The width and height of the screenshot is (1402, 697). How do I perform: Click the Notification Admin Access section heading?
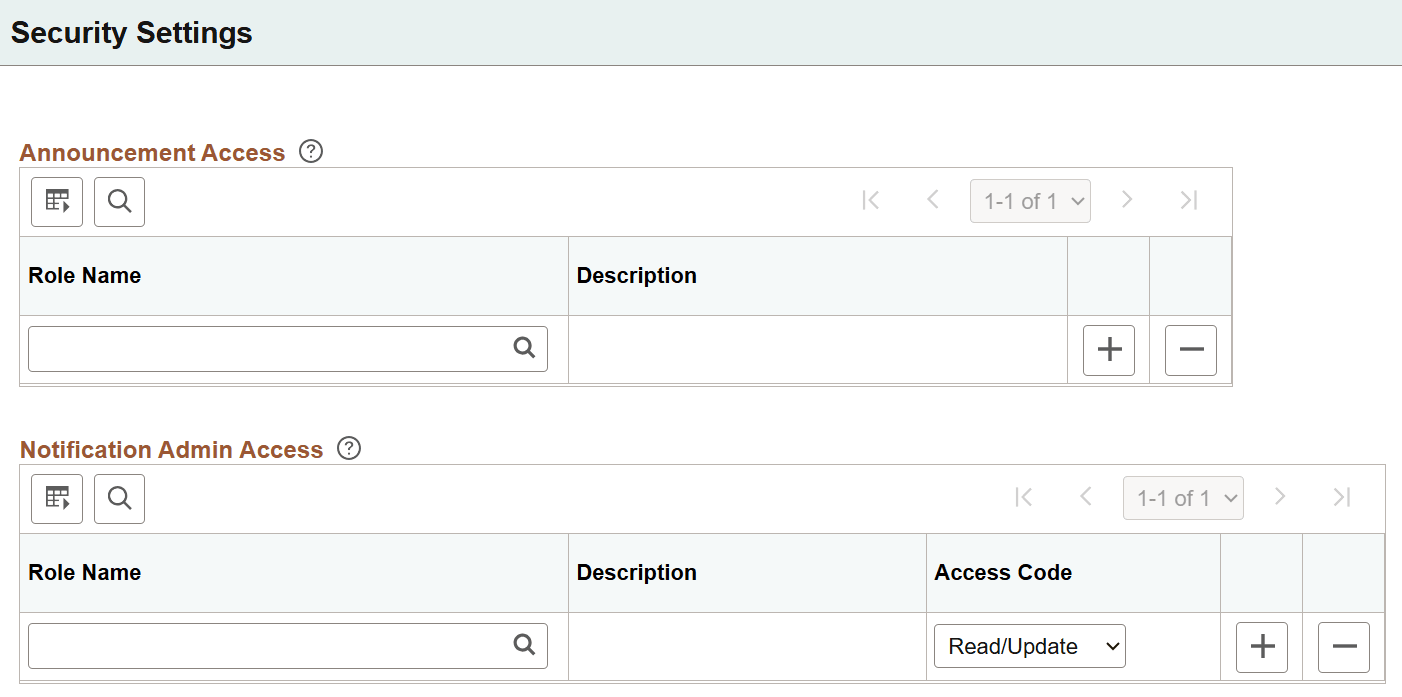[x=171, y=449]
